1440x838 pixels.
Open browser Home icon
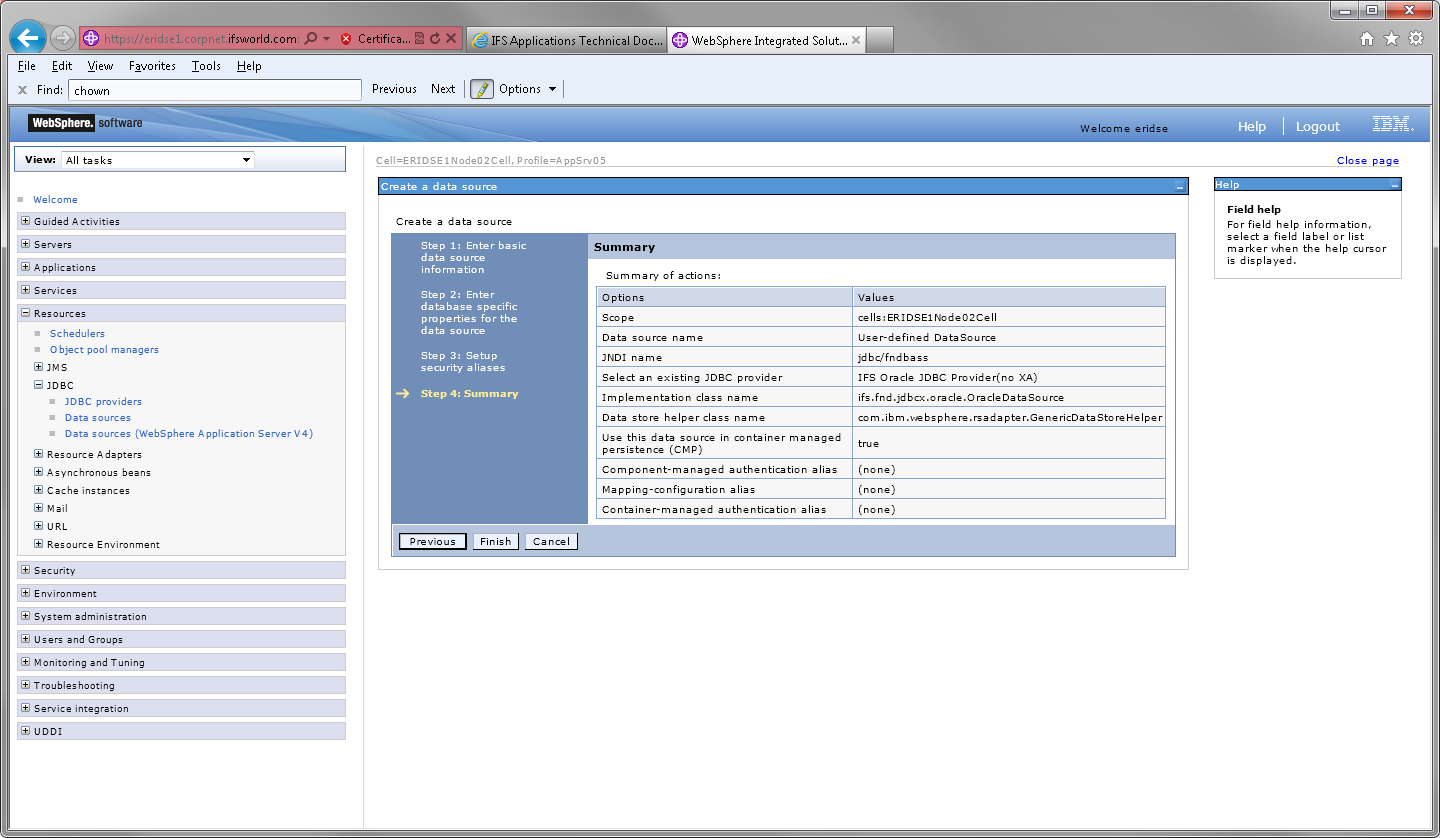point(1367,39)
